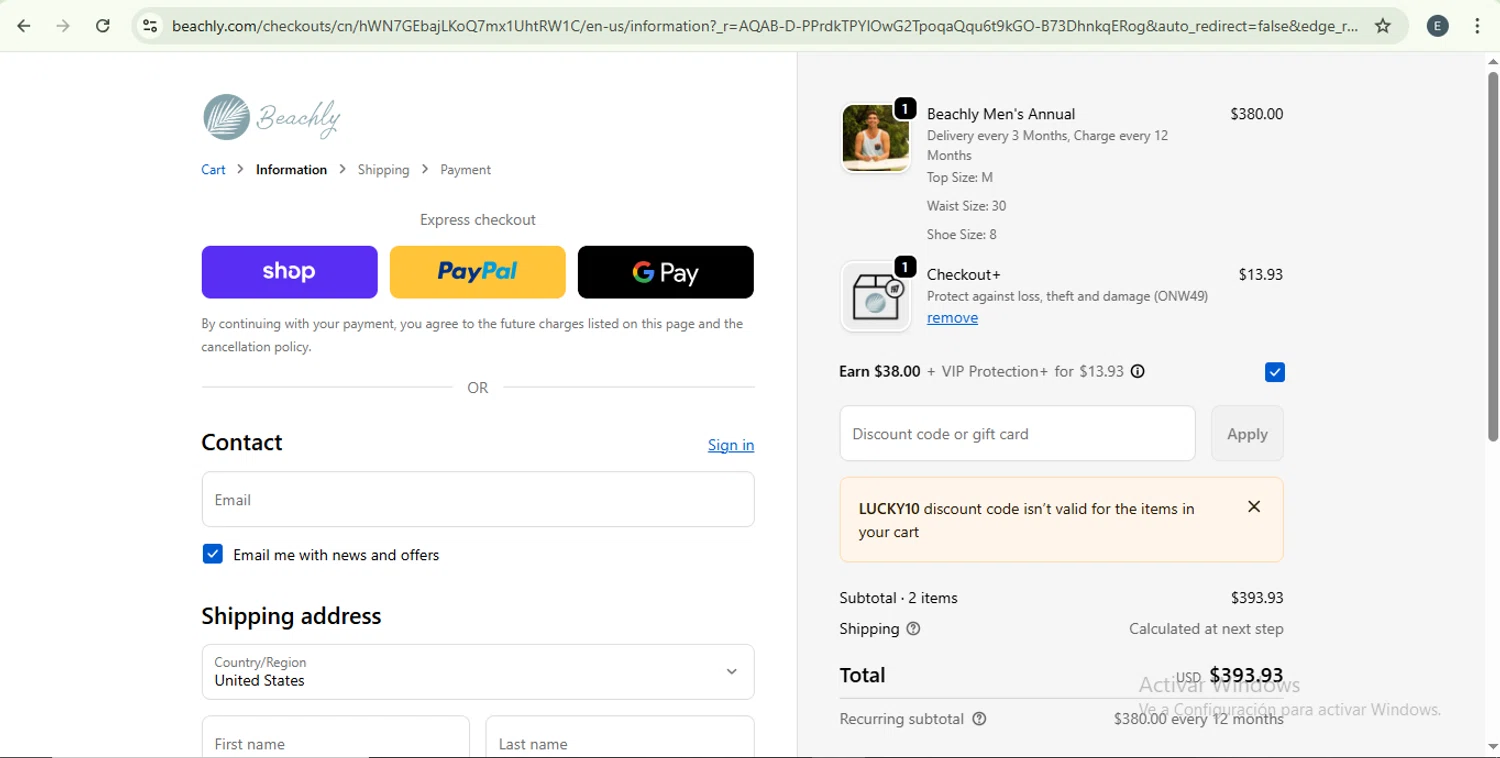Click 'Shoe Size: 8' text

pyautogui.click(x=962, y=235)
